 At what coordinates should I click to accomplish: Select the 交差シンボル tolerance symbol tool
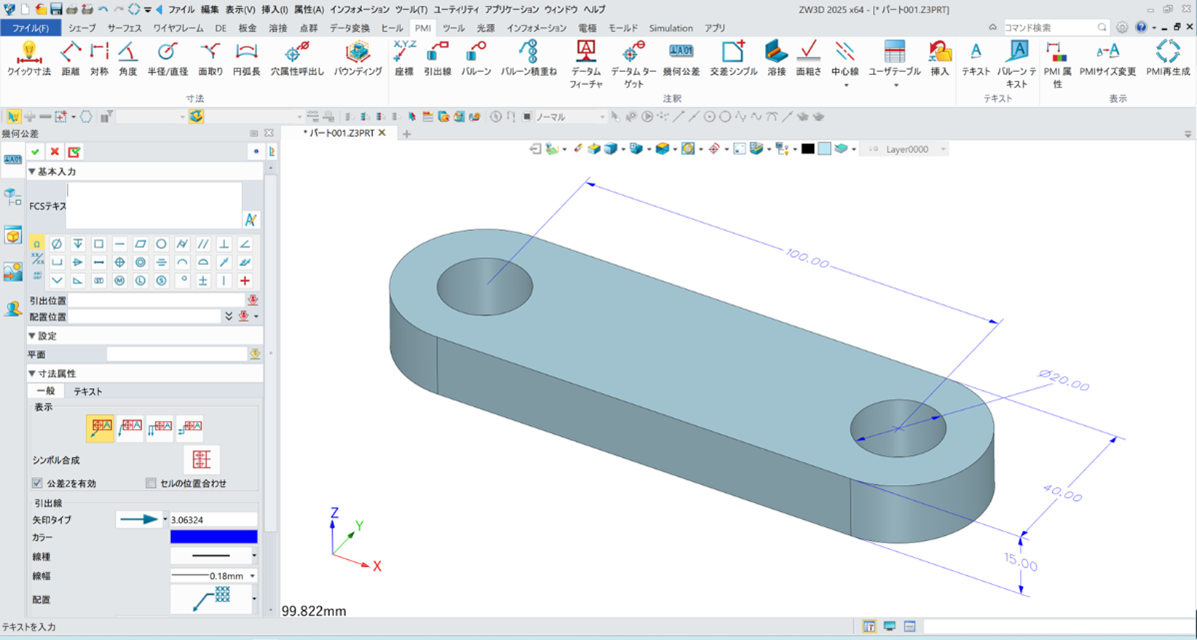pyautogui.click(x=733, y=59)
